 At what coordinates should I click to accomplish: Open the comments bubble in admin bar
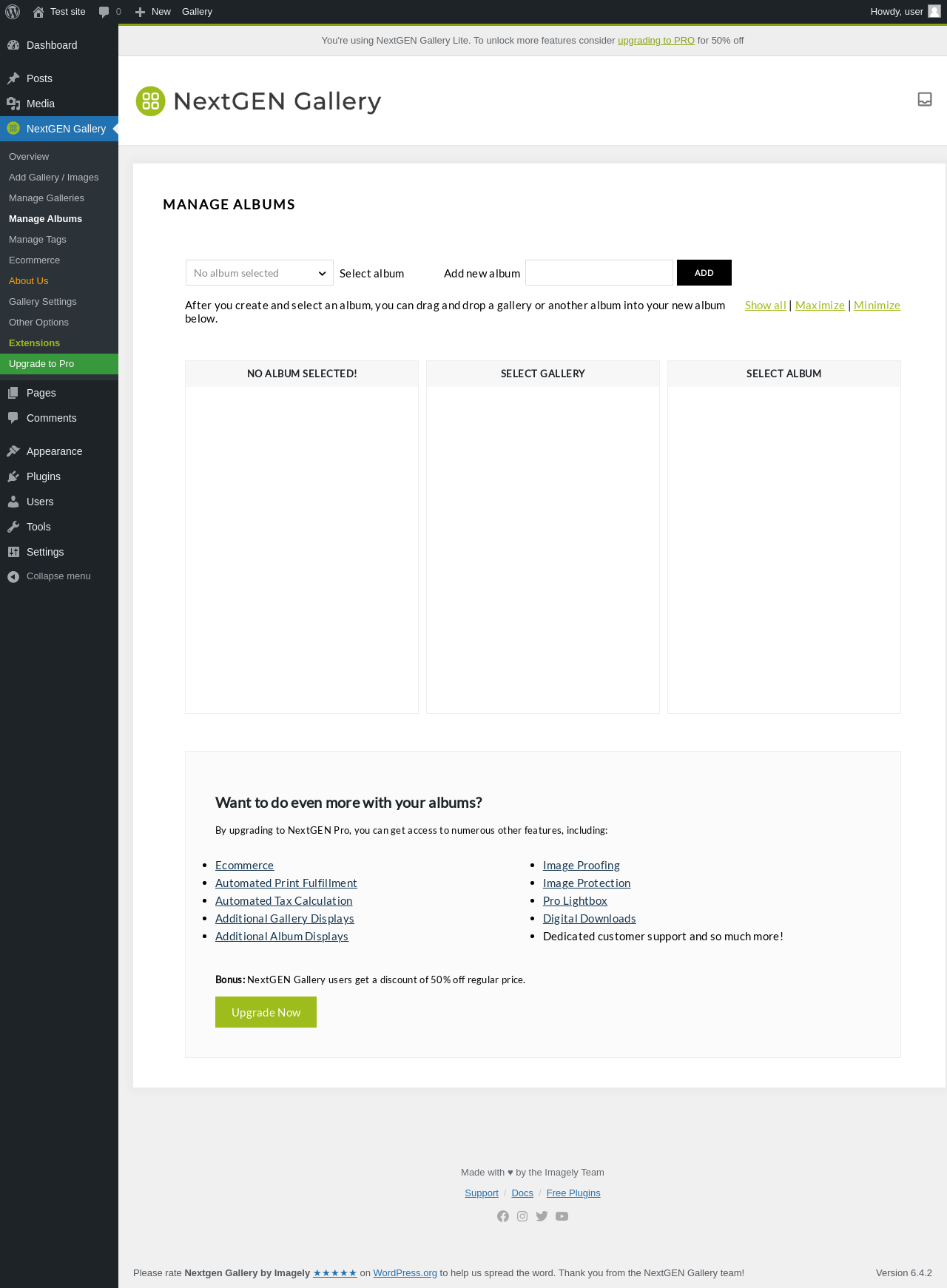click(104, 12)
